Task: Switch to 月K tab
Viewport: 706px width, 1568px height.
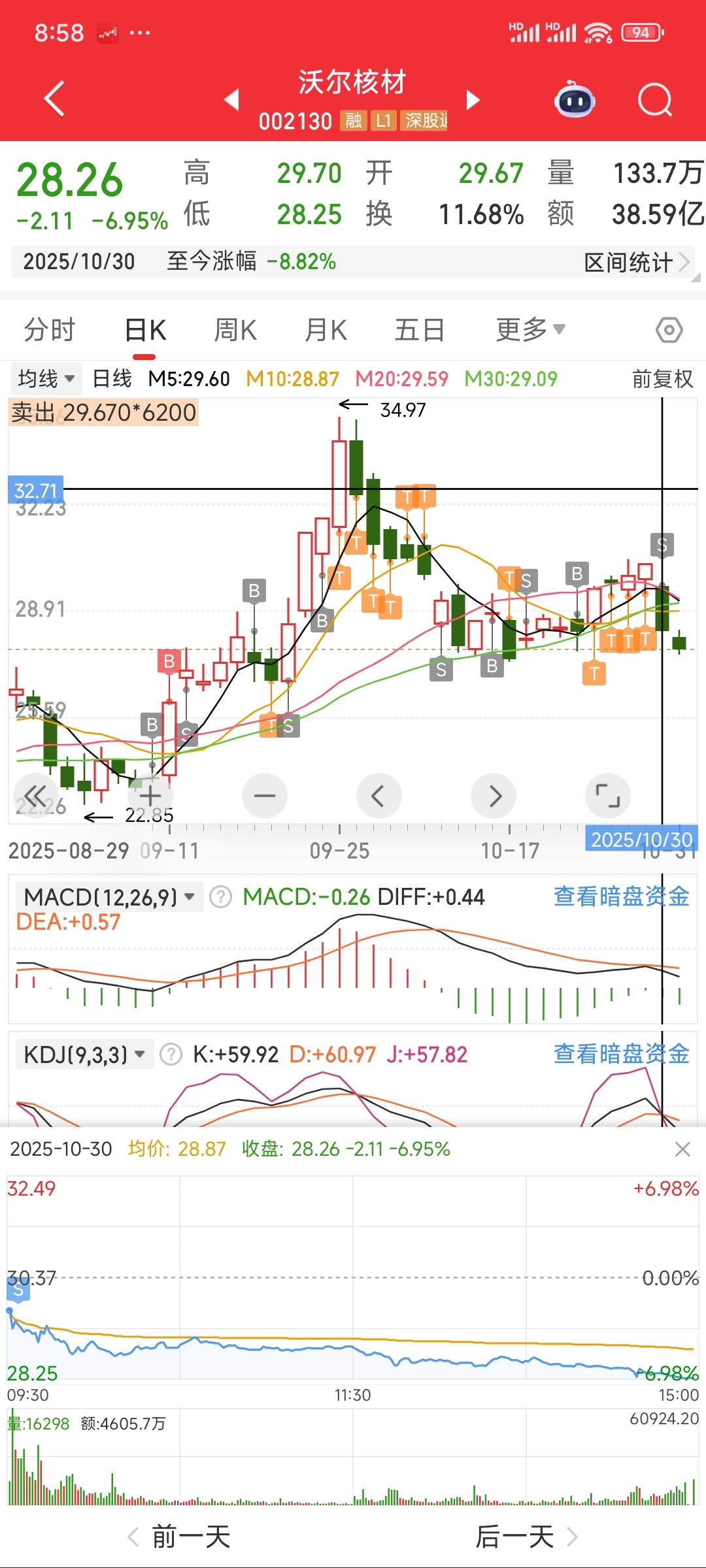Action: pos(326,329)
